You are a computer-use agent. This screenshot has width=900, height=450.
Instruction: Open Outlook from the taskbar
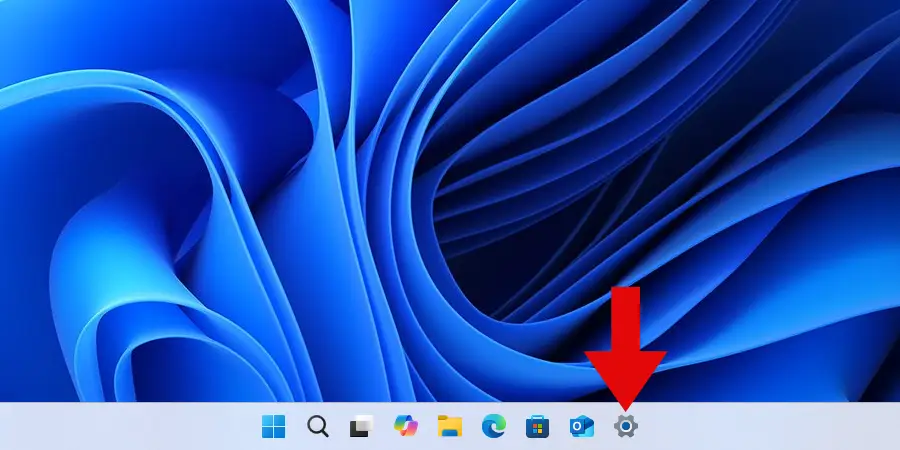click(x=582, y=427)
